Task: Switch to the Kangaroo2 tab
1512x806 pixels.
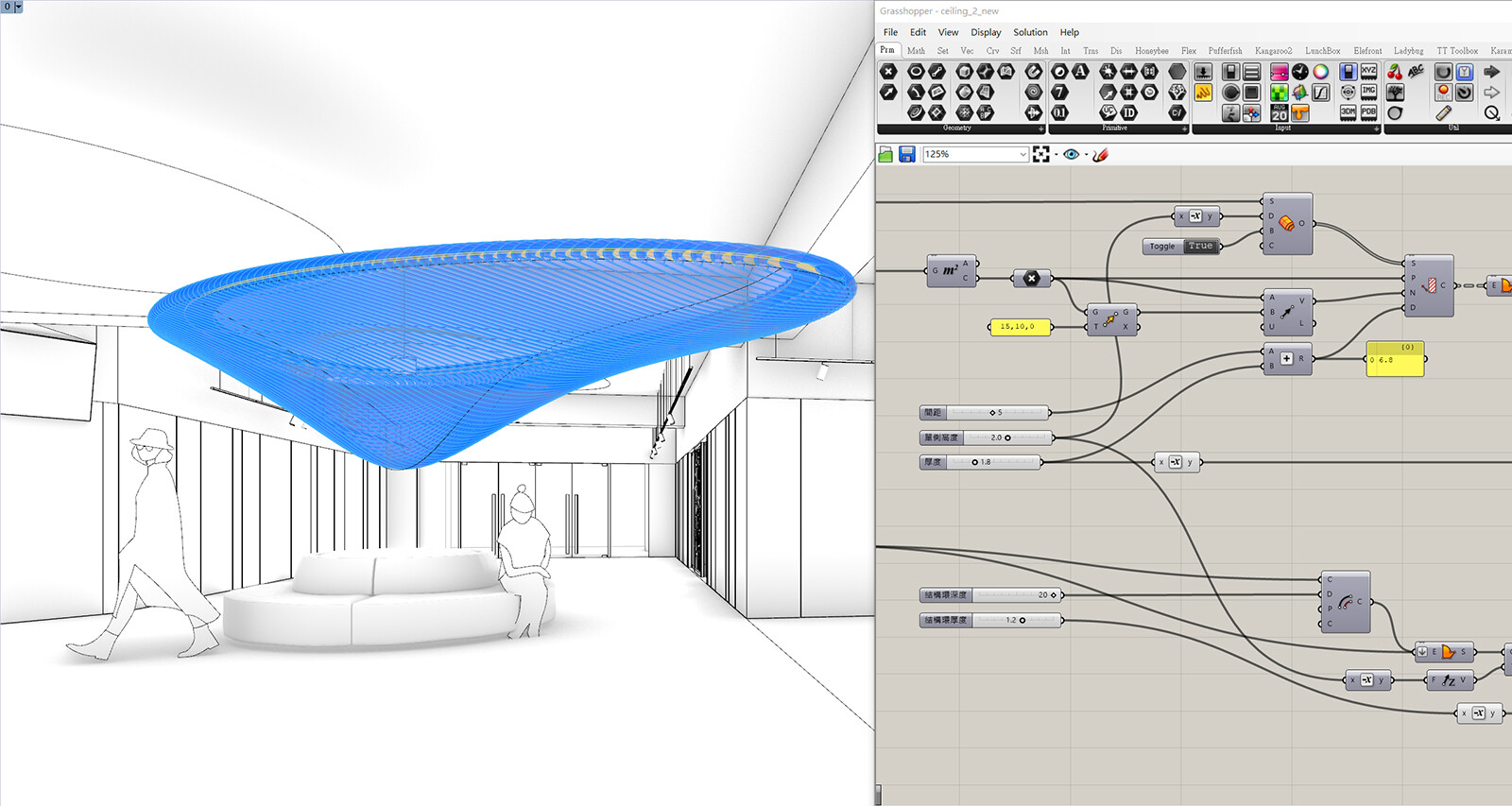Action: click(1273, 51)
